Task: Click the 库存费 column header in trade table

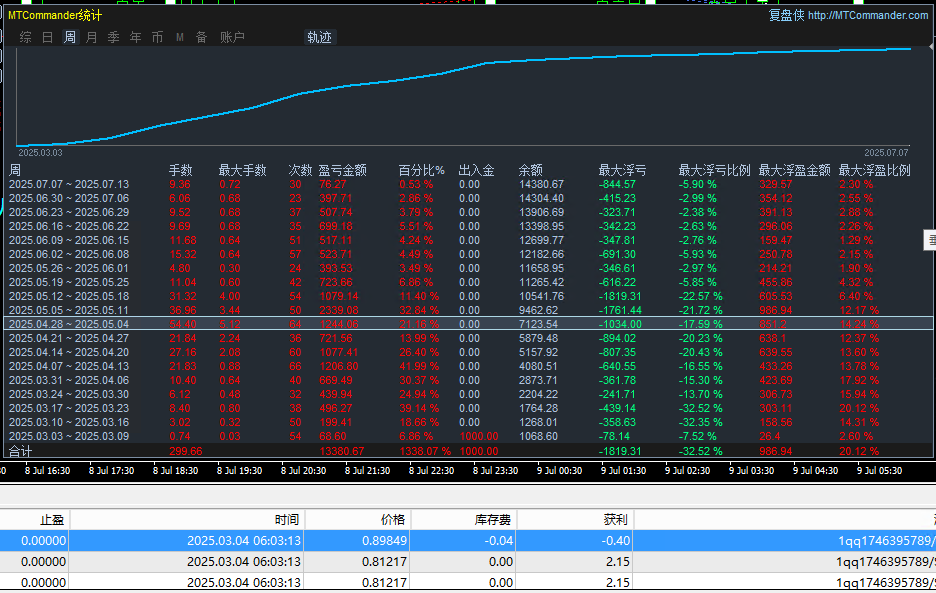Action: pos(492,520)
